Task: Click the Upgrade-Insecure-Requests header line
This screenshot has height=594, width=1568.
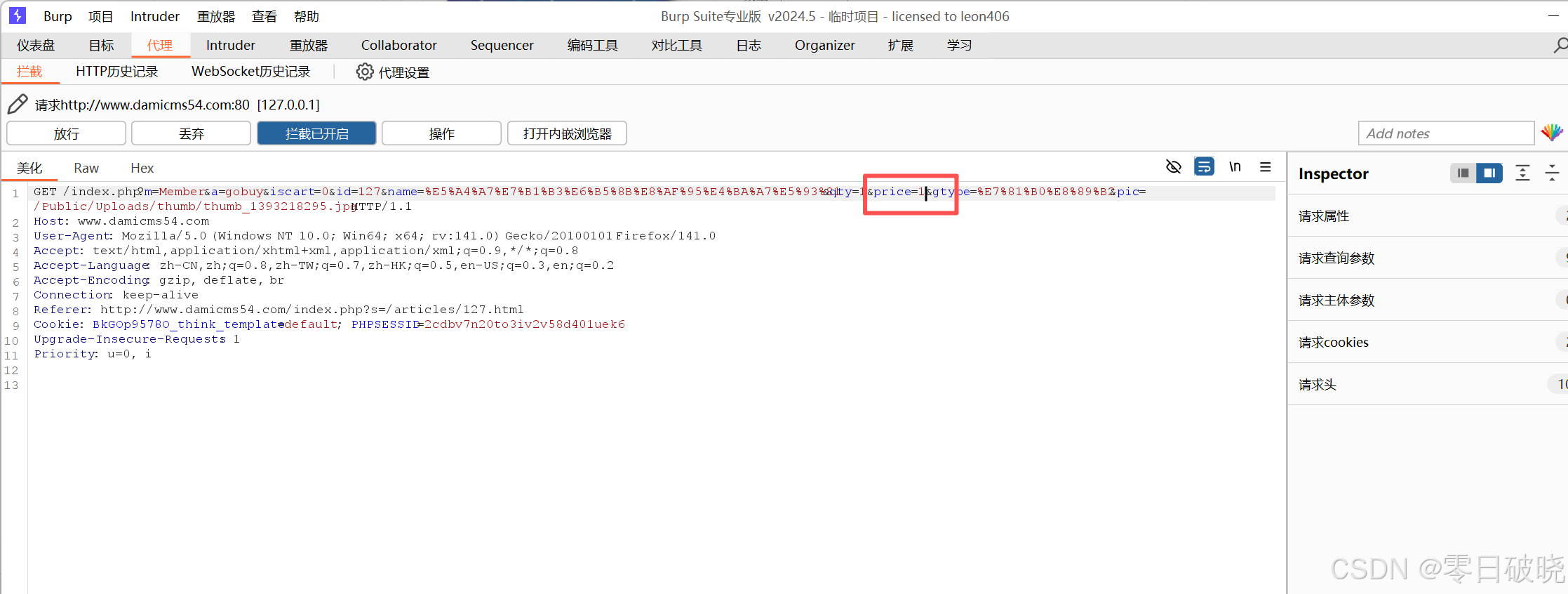Action: pos(137,339)
